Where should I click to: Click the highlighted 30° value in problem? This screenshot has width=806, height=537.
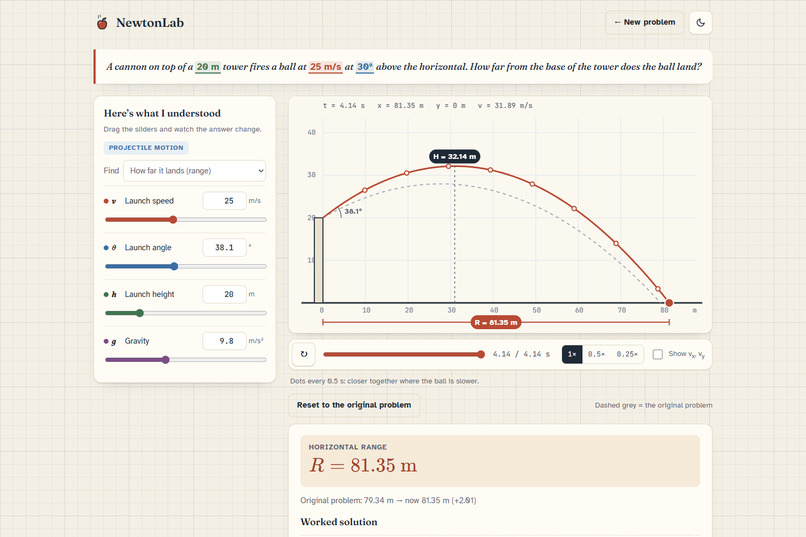365,67
